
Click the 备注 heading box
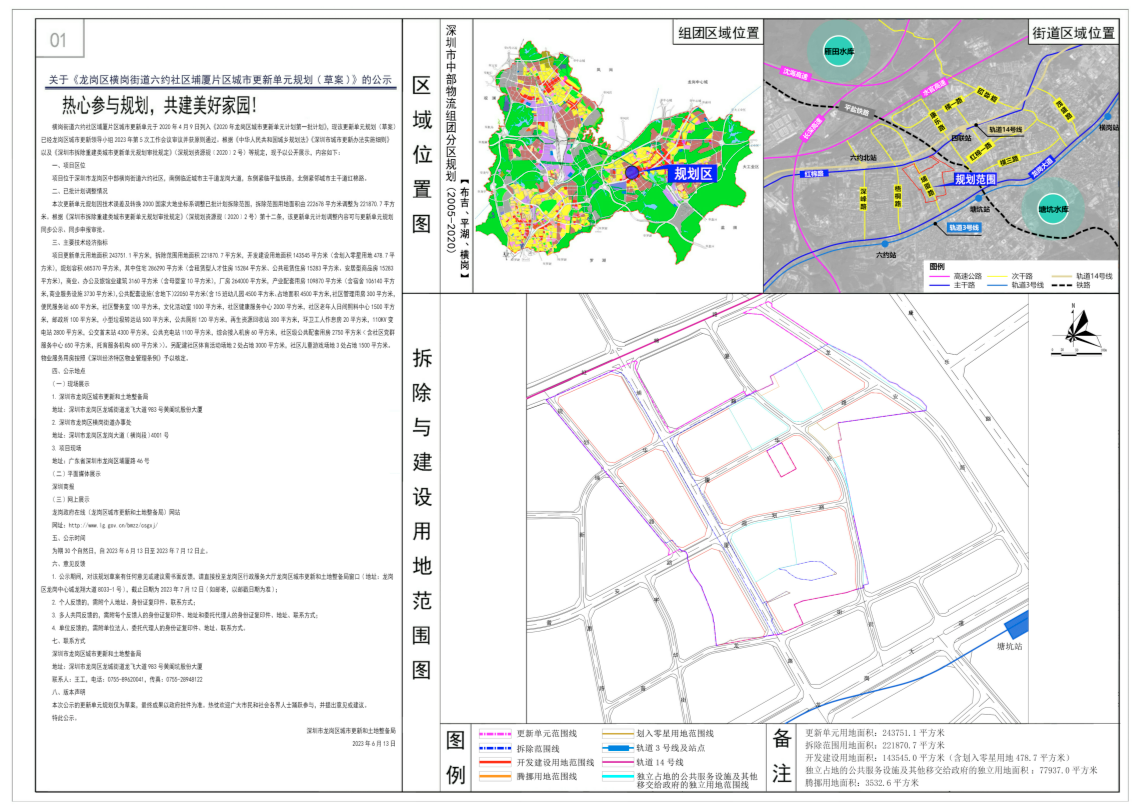pos(782,756)
